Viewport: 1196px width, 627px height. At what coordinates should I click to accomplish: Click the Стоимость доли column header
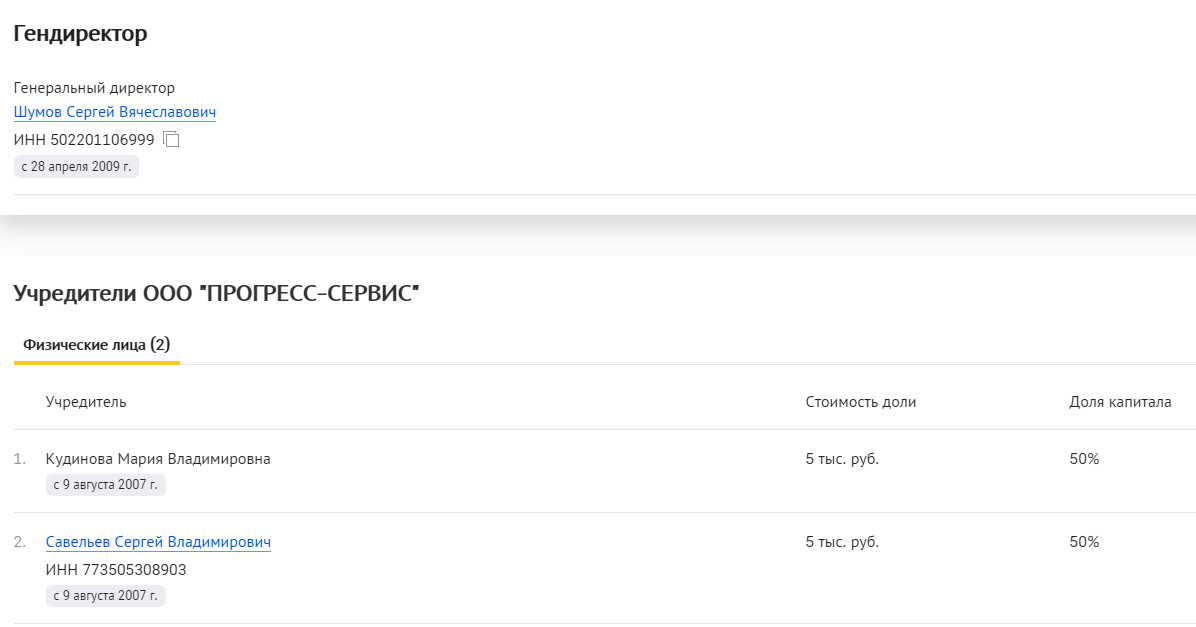coord(860,402)
